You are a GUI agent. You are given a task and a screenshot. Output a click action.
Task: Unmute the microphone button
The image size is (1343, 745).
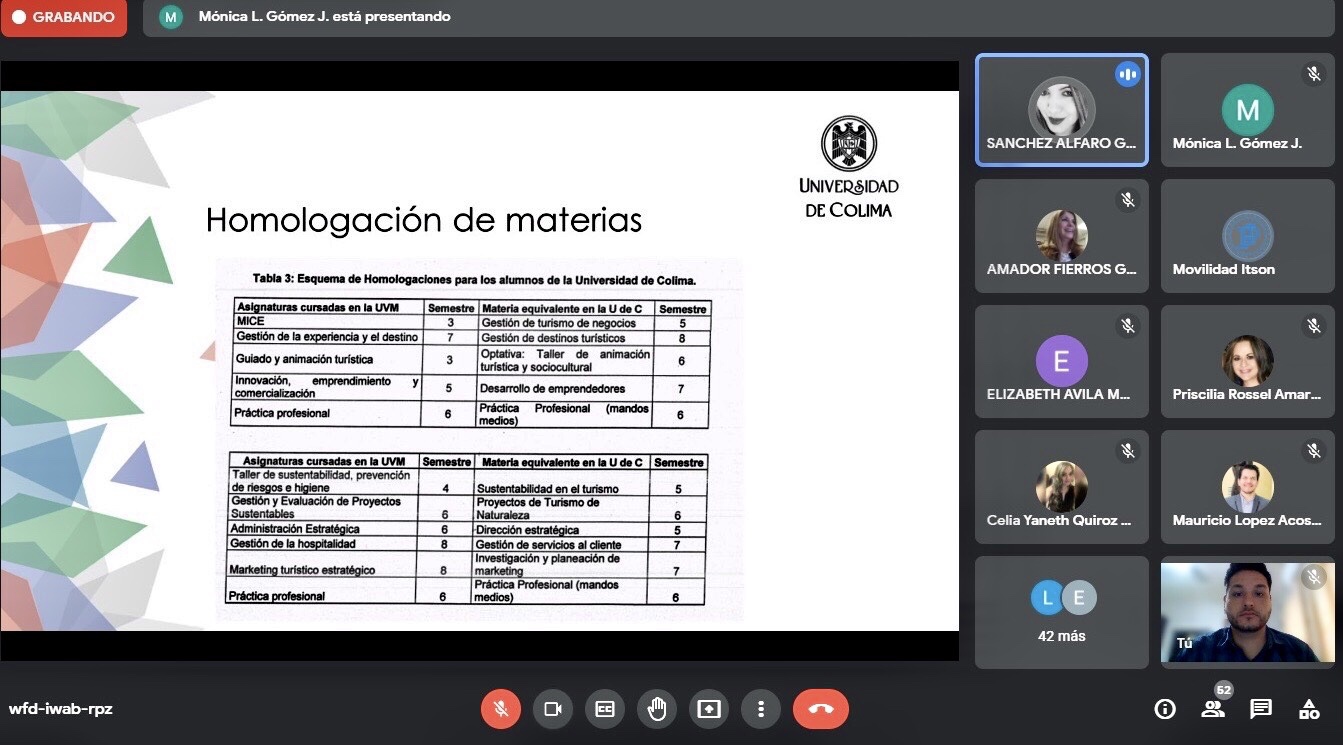pos(501,709)
